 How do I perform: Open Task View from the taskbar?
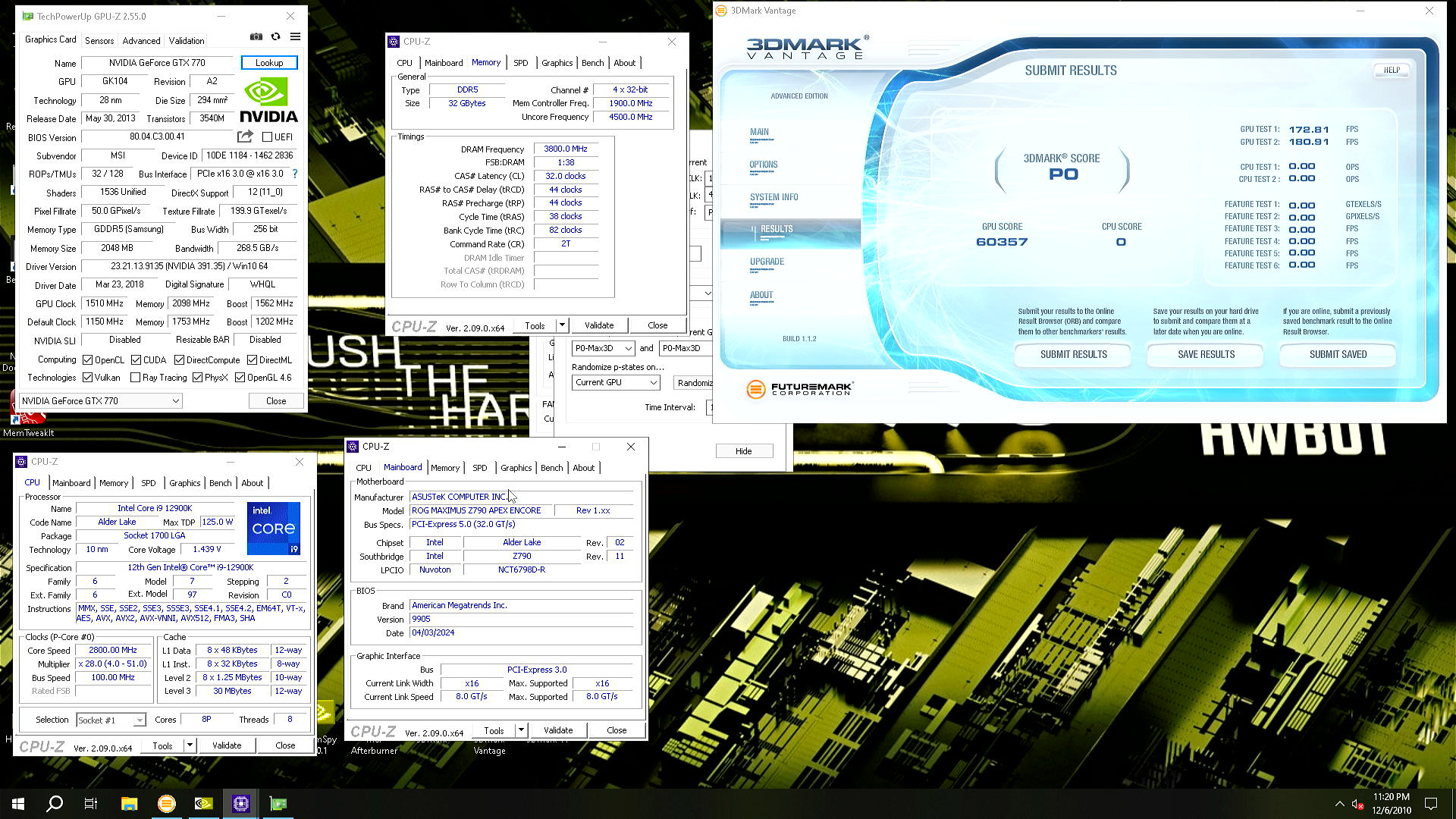(91, 804)
